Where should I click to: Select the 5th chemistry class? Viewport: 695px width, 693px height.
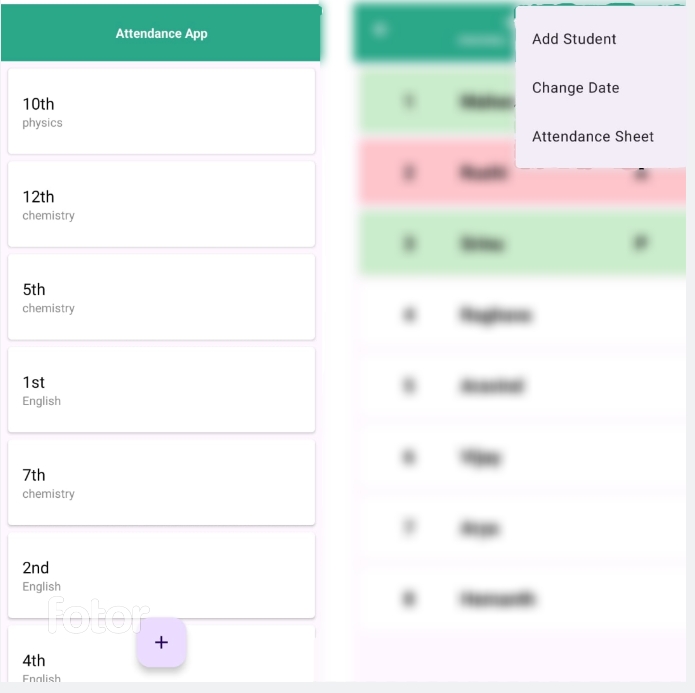coord(161,297)
